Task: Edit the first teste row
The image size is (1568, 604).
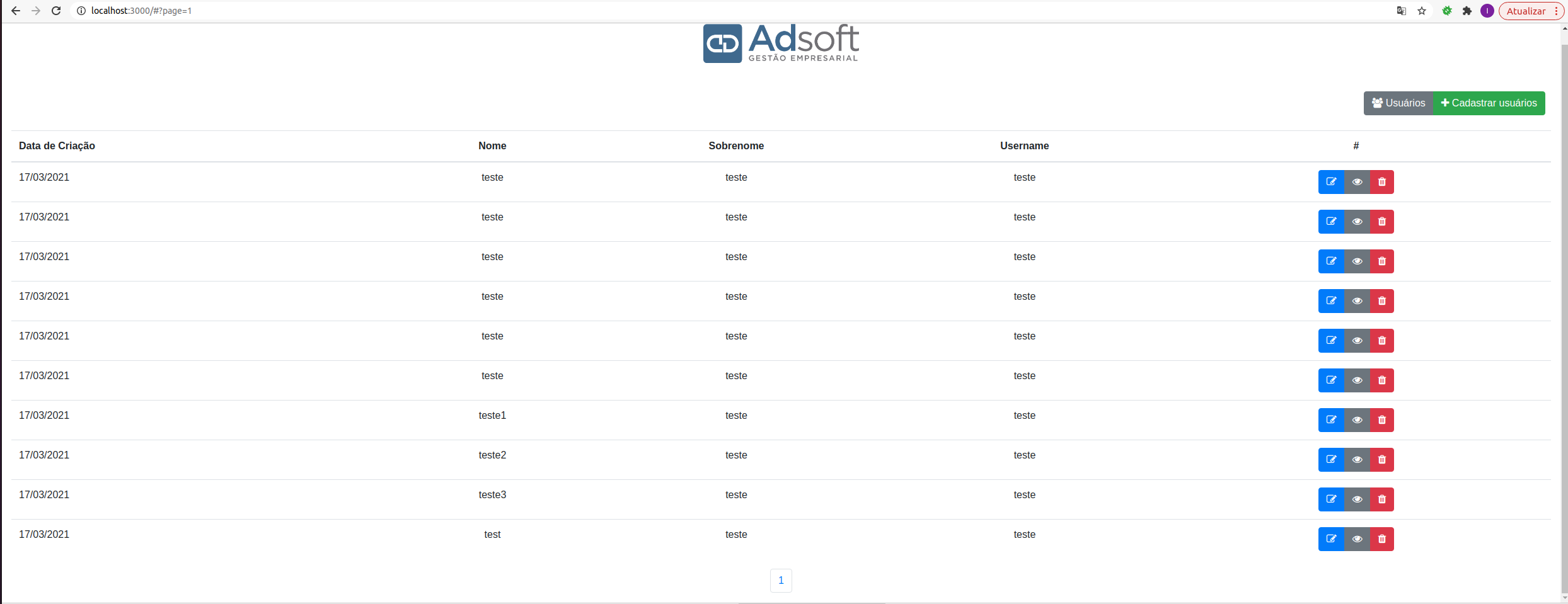Action: click(x=1331, y=181)
